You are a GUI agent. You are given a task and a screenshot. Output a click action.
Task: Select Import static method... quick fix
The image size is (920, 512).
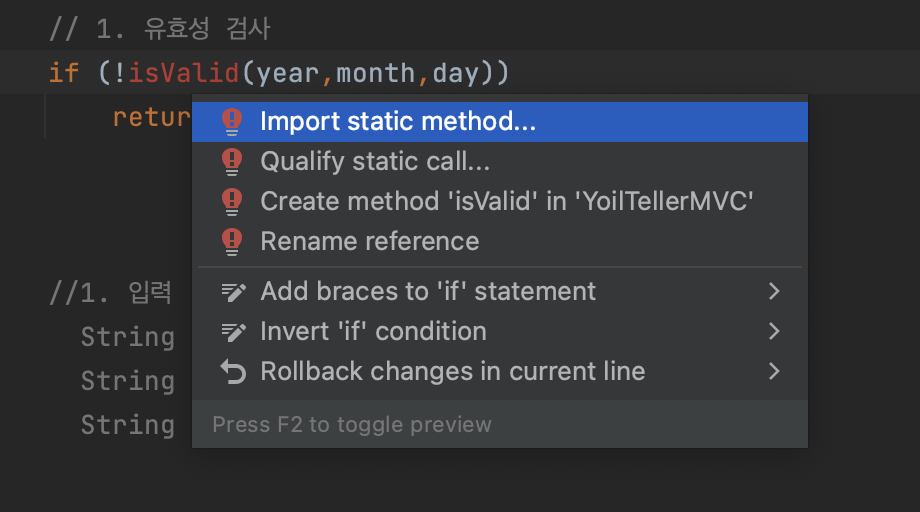click(500, 121)
